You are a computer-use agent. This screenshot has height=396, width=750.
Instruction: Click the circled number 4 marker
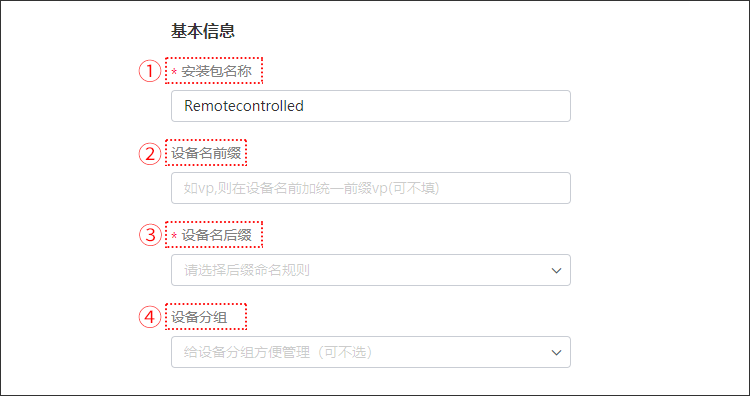coord(150,317)
